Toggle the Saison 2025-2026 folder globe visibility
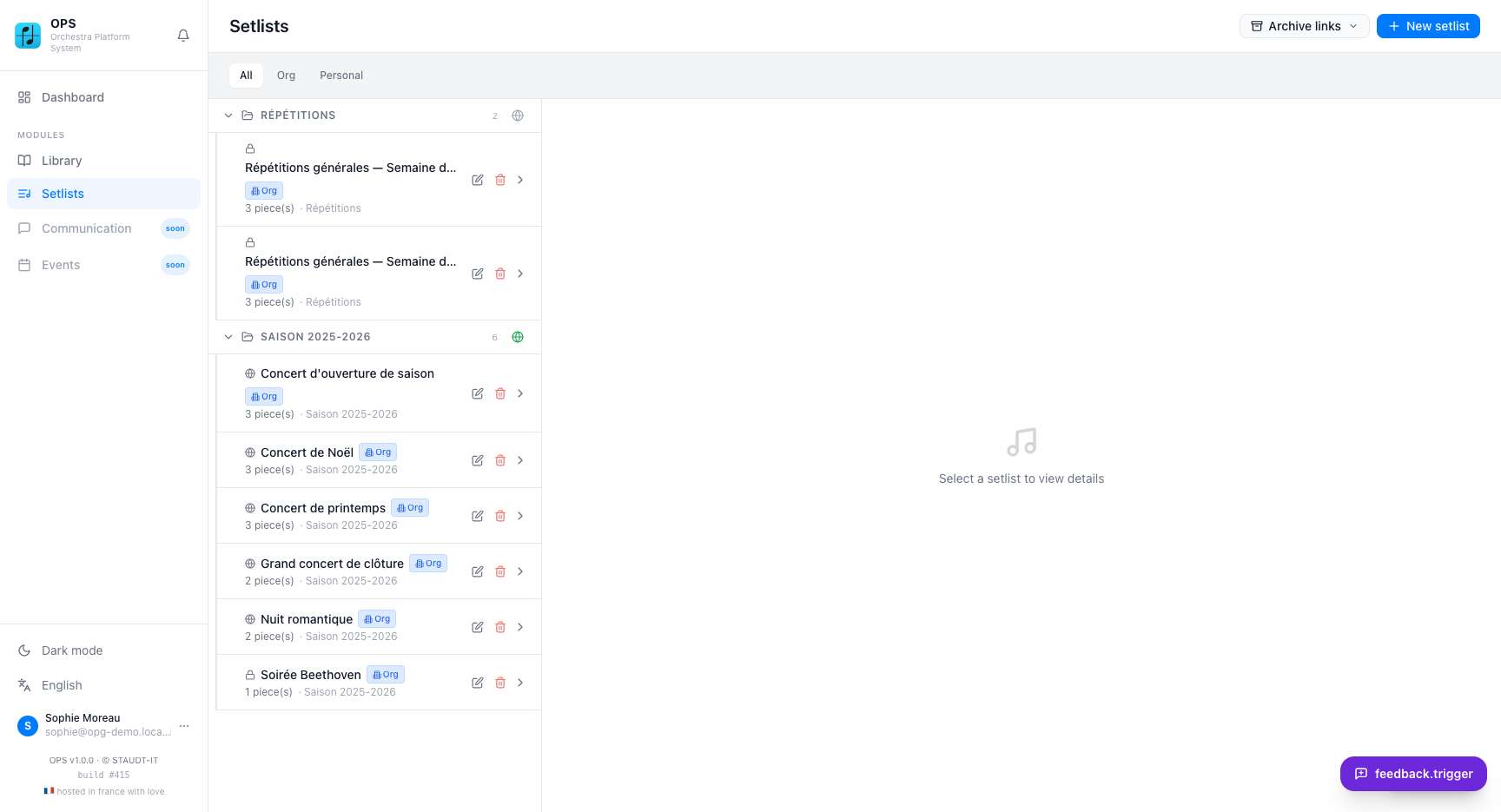The height and width of the screenshot is (812, 1501). (x=518, y=337)
